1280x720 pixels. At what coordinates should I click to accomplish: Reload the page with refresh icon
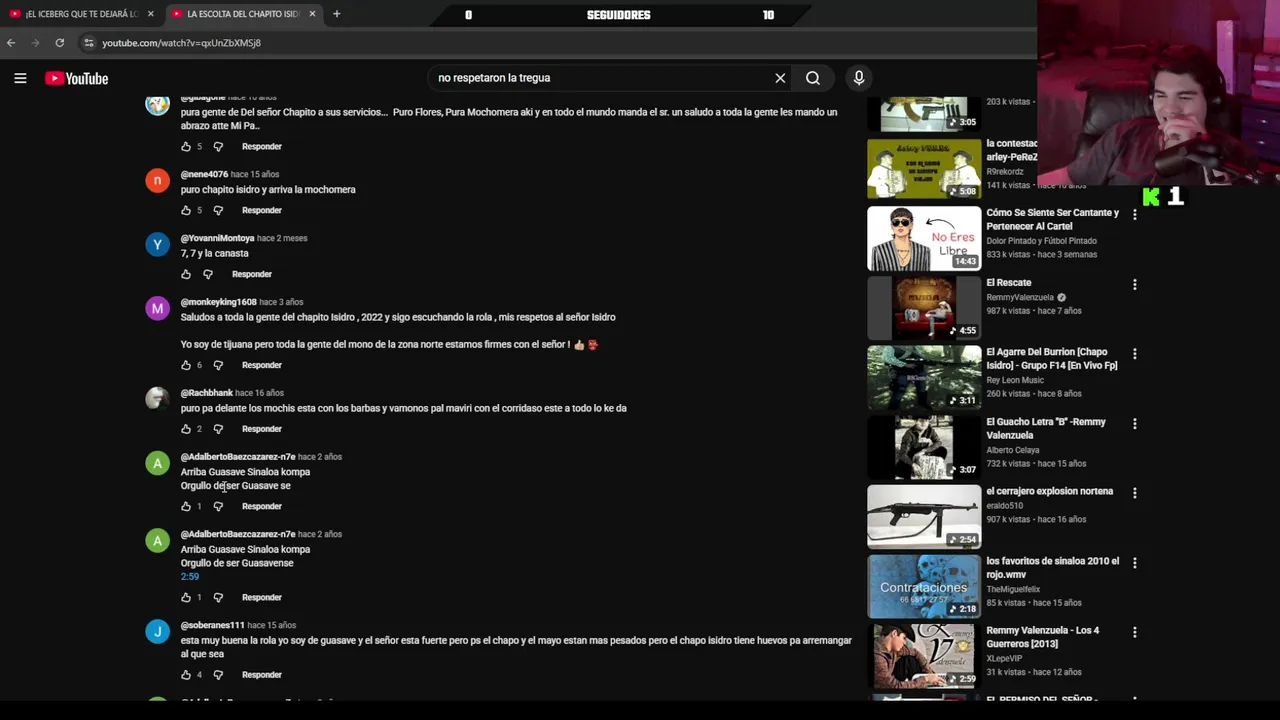pos(60,43)
